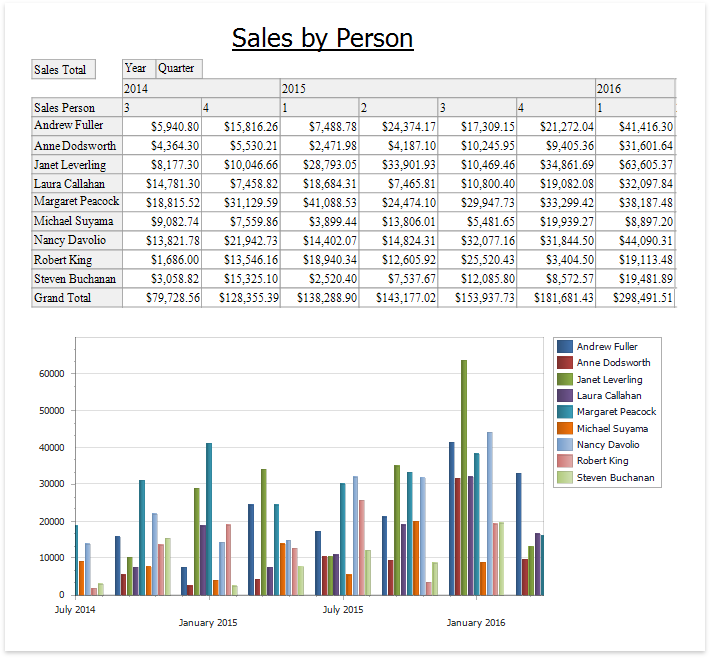Click Andrew Fuller's blue legend swatch
Viewport: 710px width, 658px height.
click(565, 346)
